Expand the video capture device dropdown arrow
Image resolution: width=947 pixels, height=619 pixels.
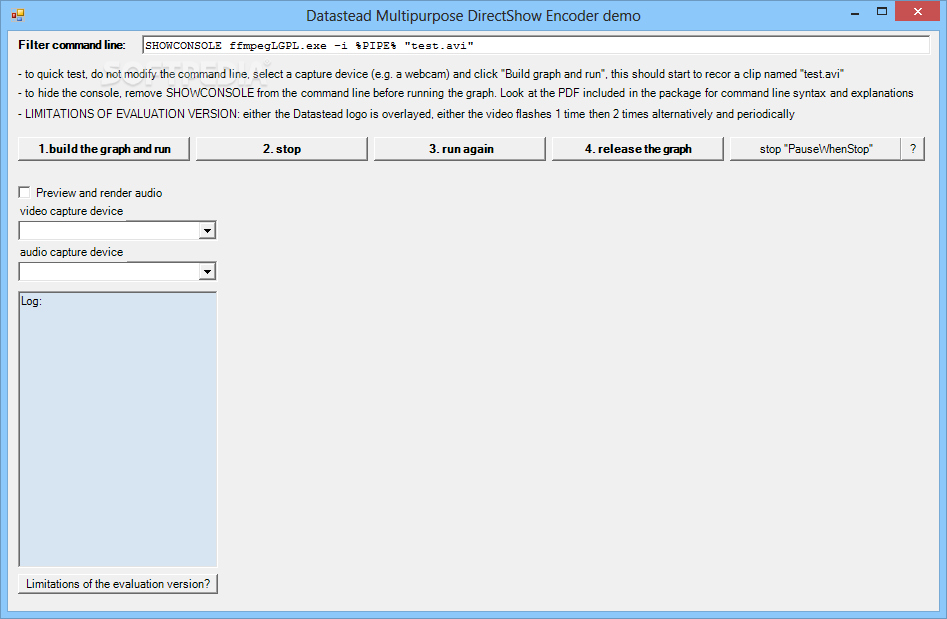coord(207,230)
